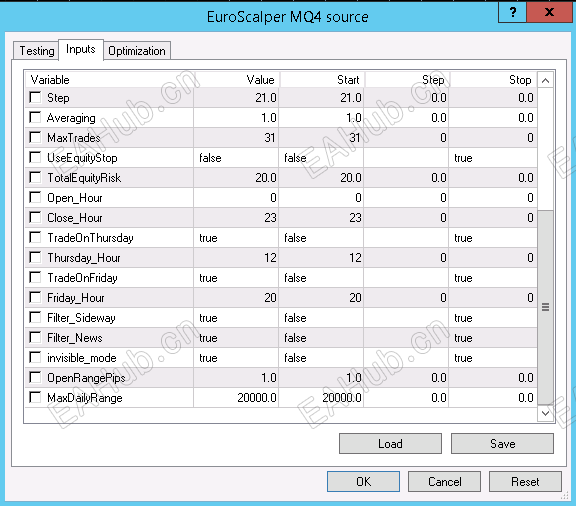The width and height of the screenshot is (576, 506).
Task: Tick the MaxDailyRange checkbox
Action: [35, 398]
